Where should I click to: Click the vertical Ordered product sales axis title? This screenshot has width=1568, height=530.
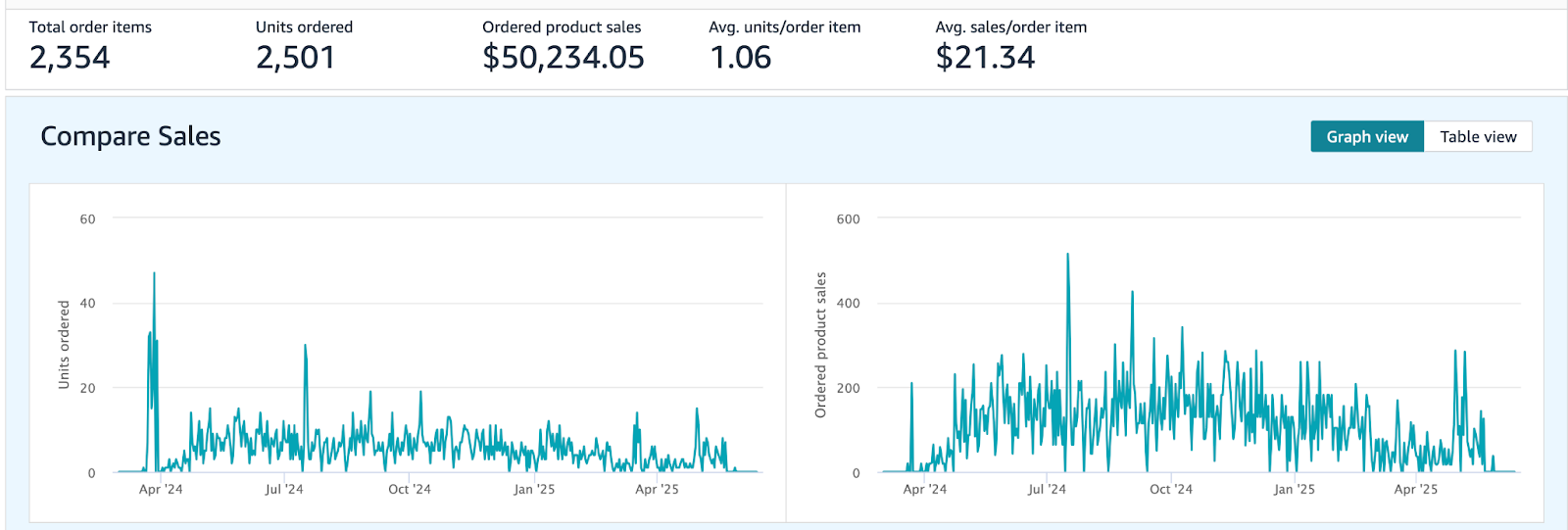pos(820,345)
